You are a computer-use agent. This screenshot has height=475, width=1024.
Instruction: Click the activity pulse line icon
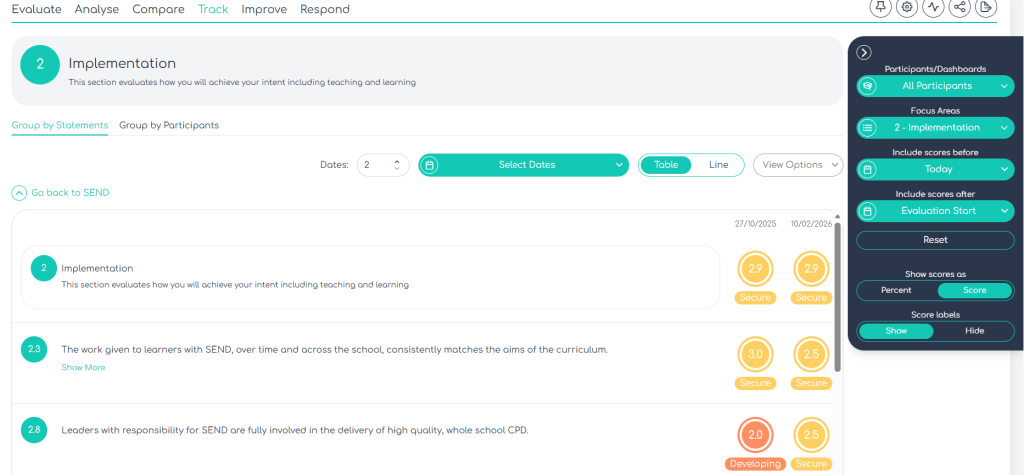coord(933,7)
